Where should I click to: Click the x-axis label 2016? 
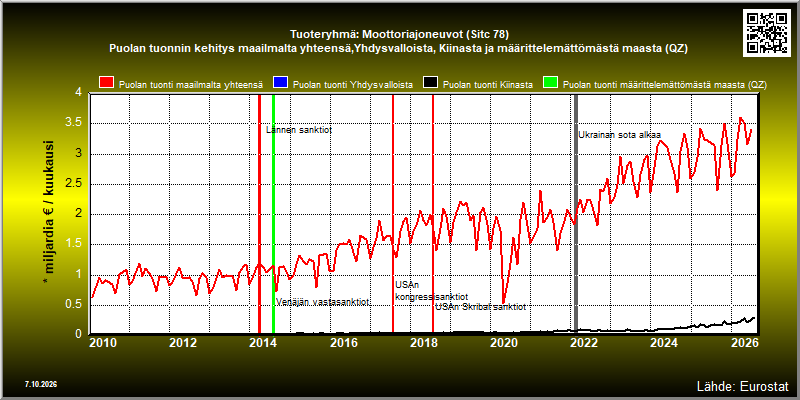pos(343,343)
